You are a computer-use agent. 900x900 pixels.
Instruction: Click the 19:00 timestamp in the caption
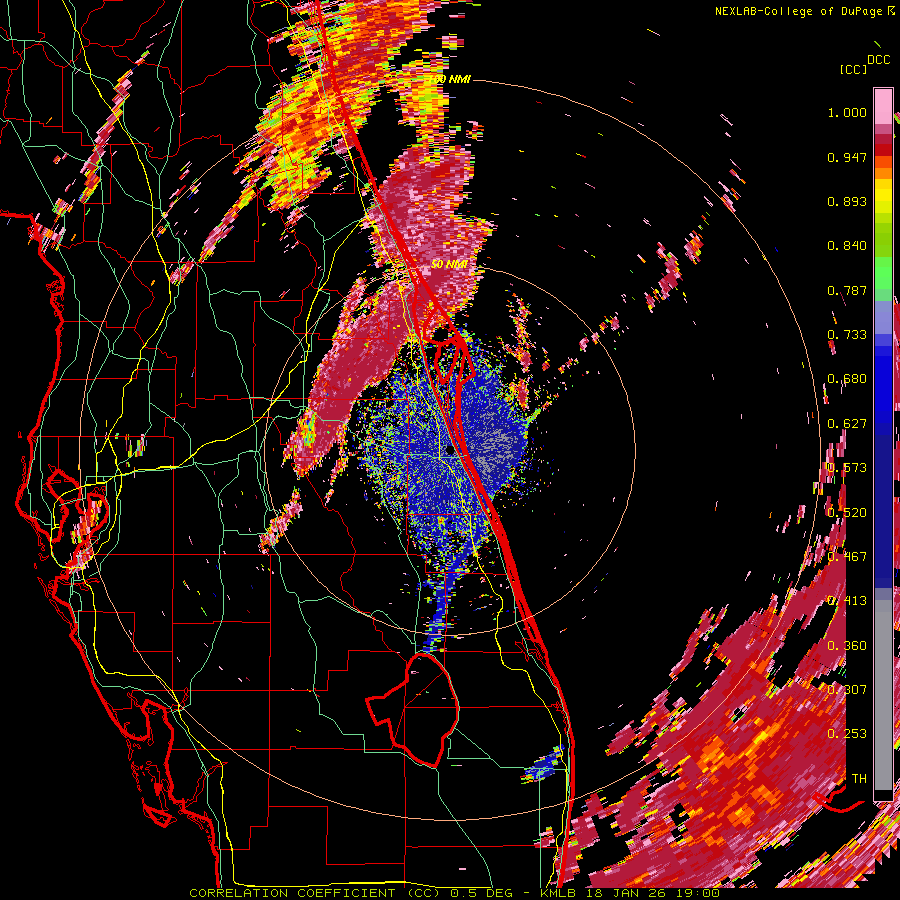(698, 893)
